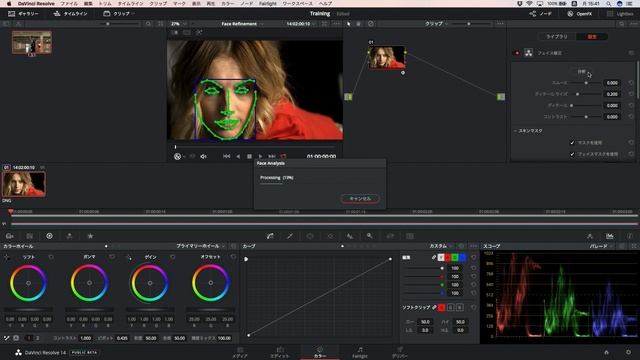
Task: Open the Power Window palette icon
Action: [x=310, y=236]
